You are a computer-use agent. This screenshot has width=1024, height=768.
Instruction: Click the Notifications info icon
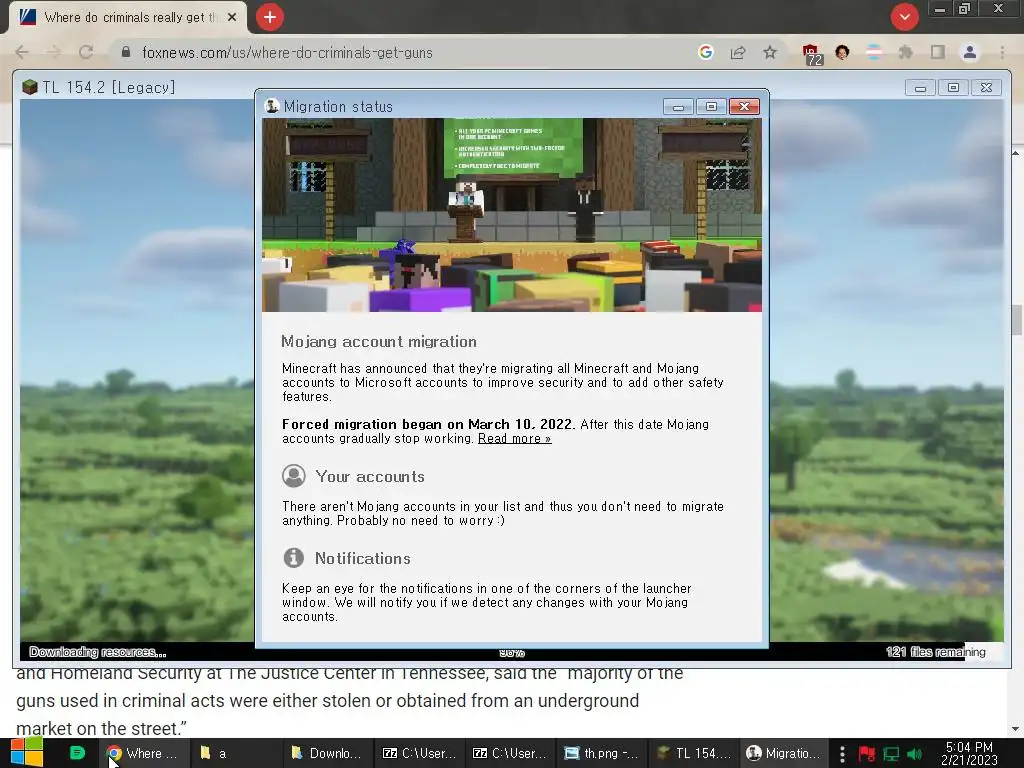tap(294, 558)
